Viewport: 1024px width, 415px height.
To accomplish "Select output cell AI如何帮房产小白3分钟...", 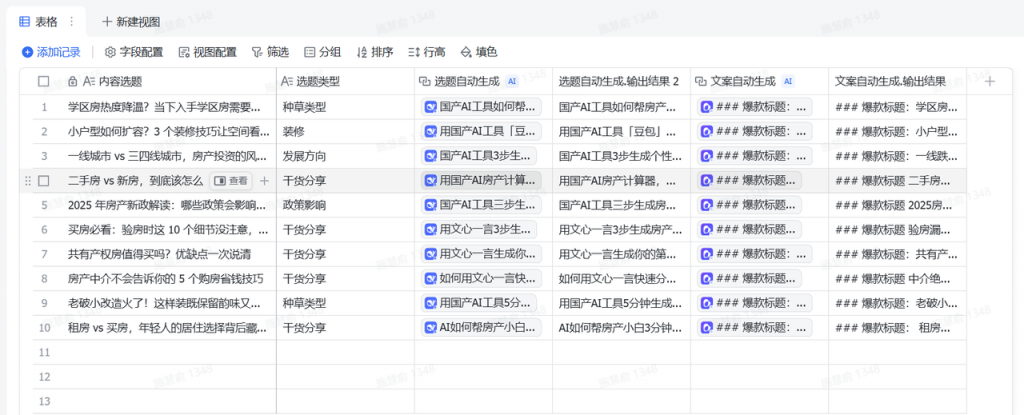I will click(x=621, y=328).
